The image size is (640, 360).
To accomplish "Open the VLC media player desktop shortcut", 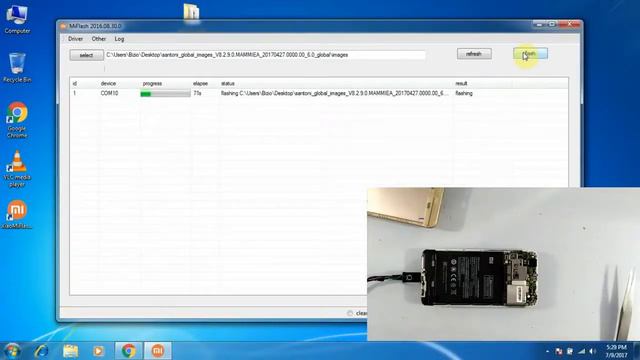I will point(17,169).
